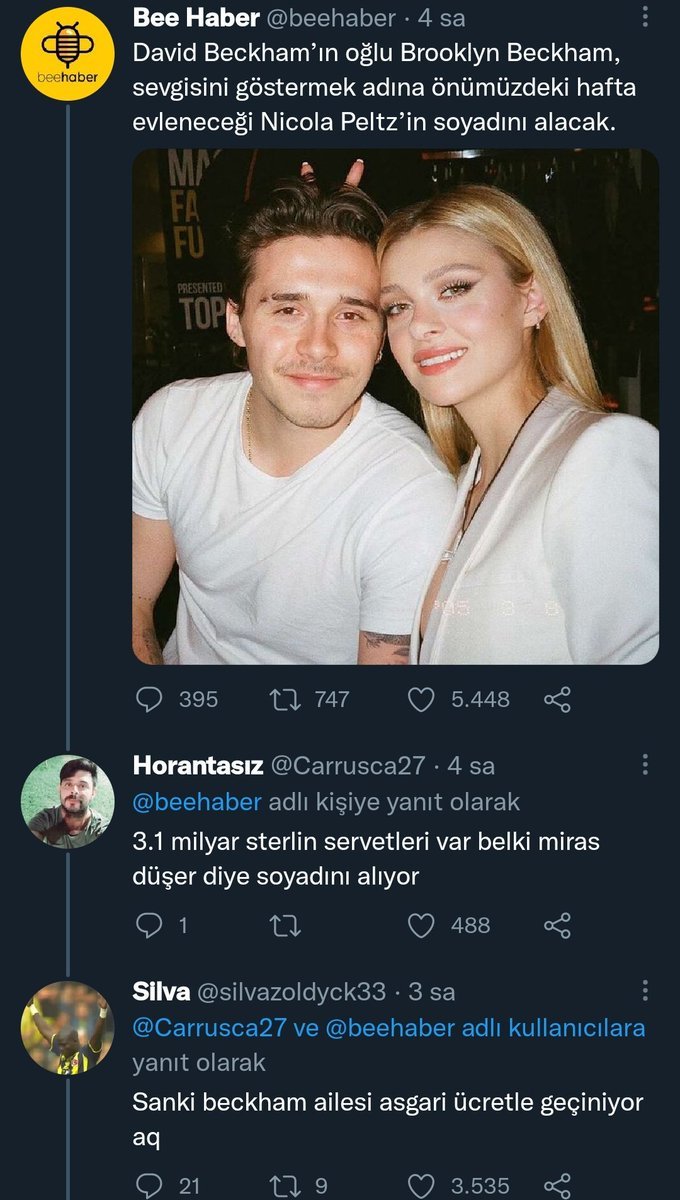680x1200 pixels.
Task: Open more options for Silva's tweet
Action: 646,991
